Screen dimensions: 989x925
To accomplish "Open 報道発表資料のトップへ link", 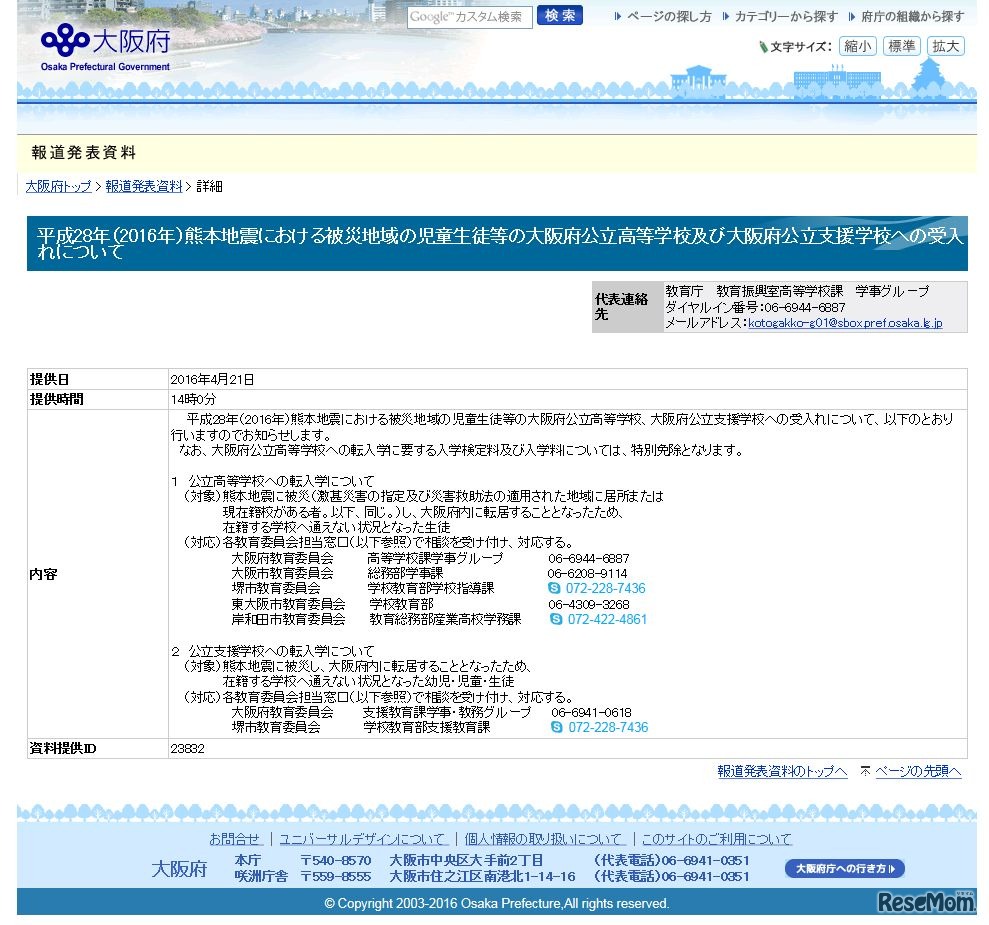I will coord(783,770).
